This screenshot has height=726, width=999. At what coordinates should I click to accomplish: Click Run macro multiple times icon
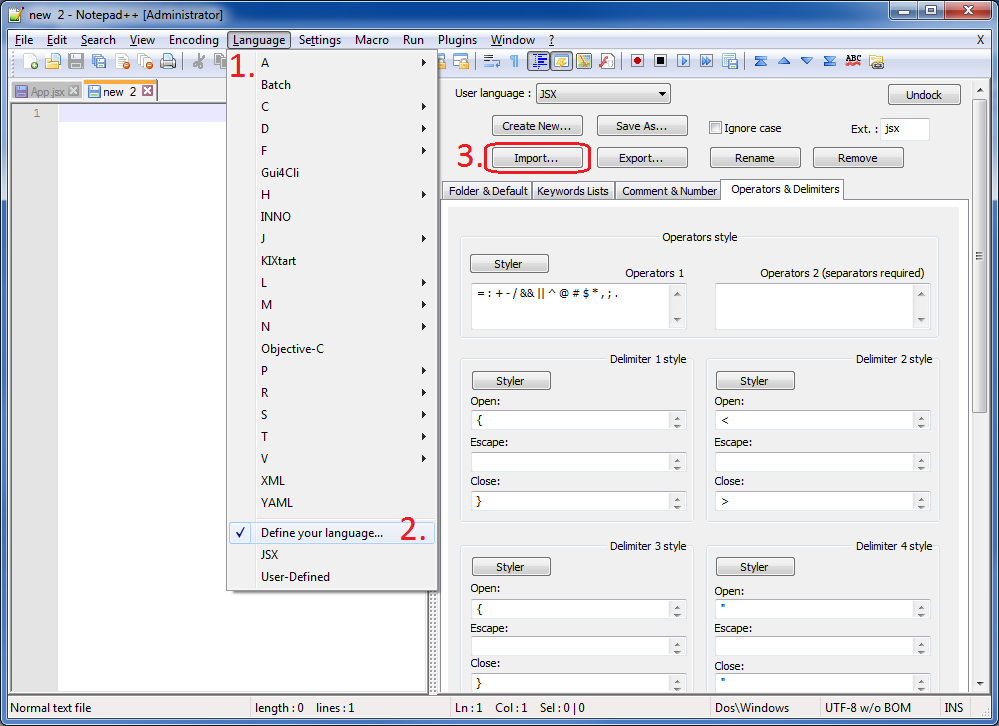pos(707,61)
